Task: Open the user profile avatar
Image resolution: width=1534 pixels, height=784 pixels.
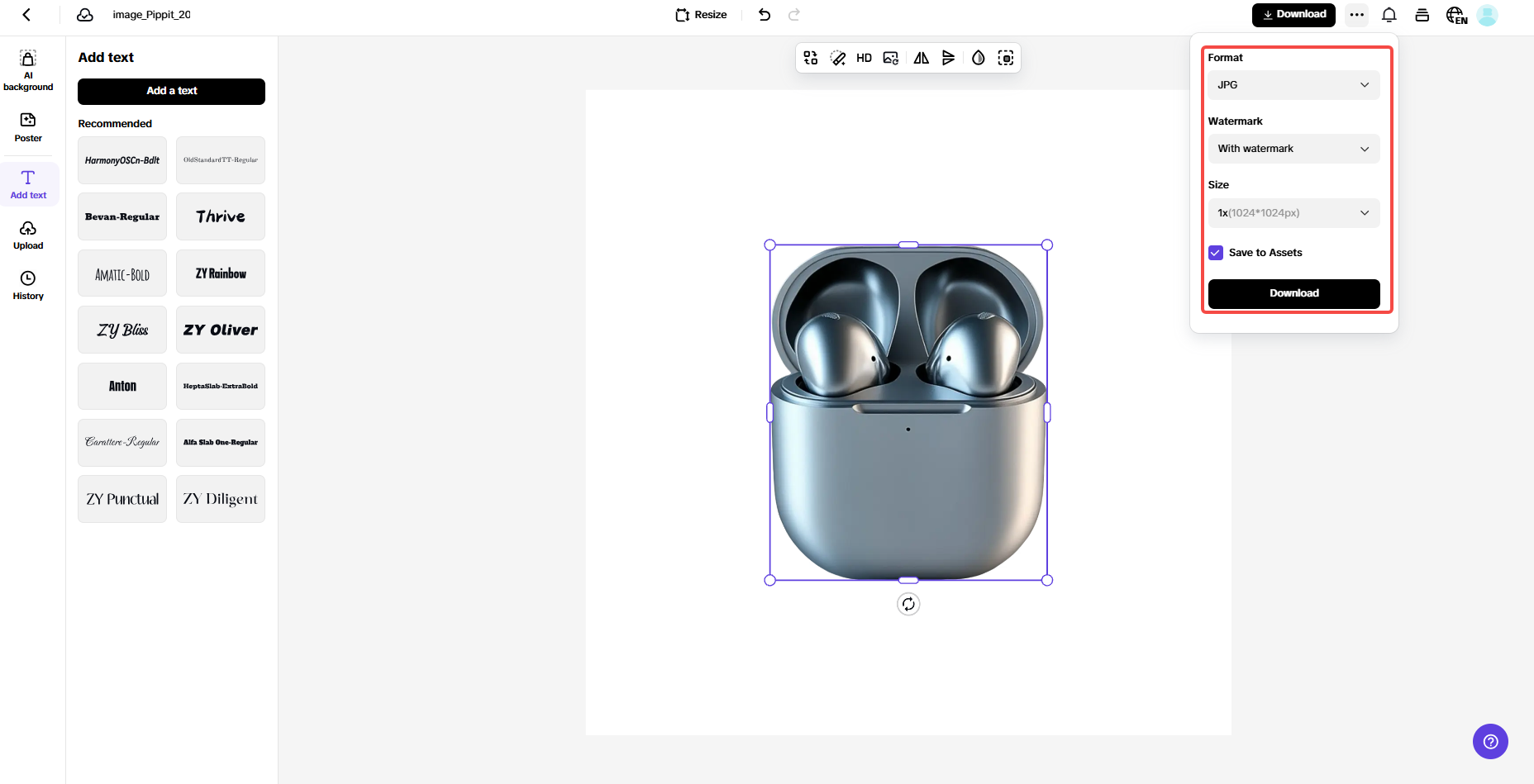Action: [1487, 16]
